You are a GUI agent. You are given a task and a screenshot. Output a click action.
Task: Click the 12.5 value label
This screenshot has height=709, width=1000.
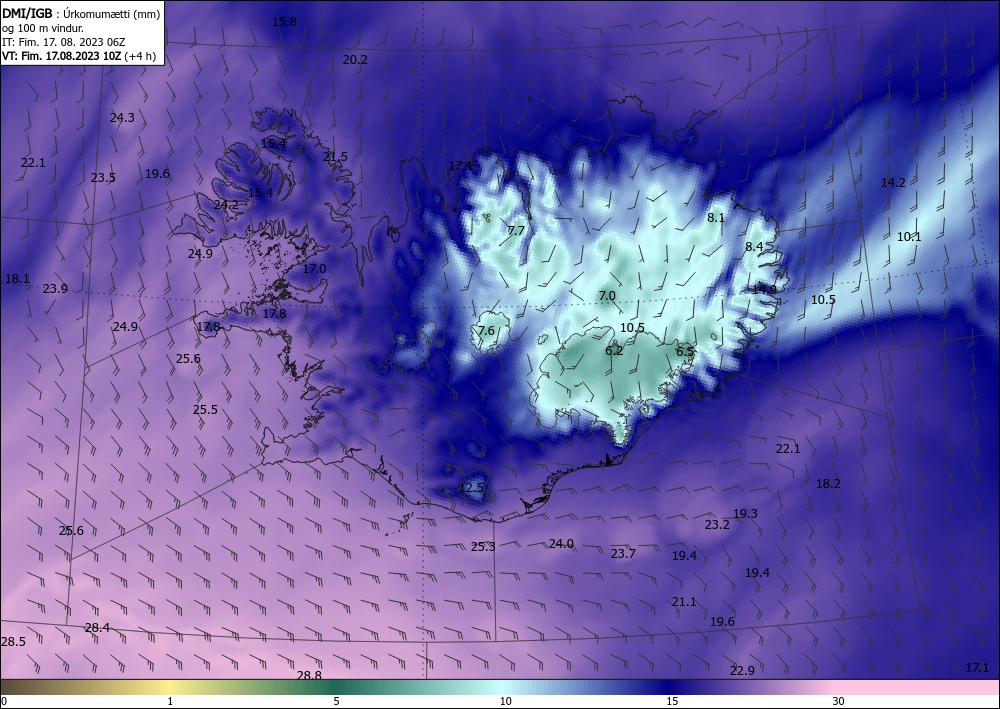tap(471, 488)
